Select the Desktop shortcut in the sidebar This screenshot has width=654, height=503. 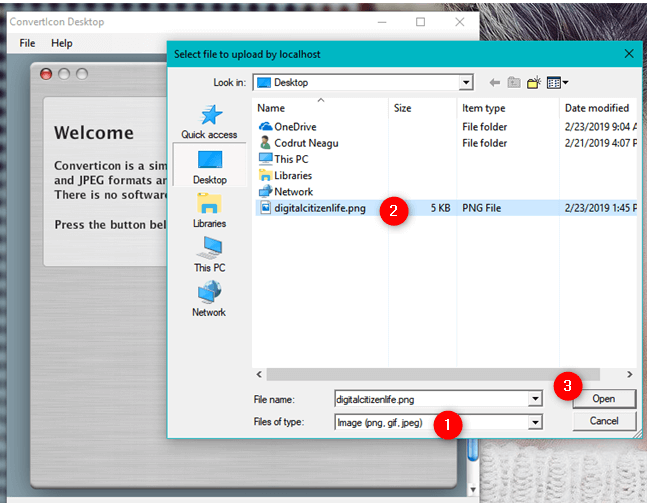point(209,165)
